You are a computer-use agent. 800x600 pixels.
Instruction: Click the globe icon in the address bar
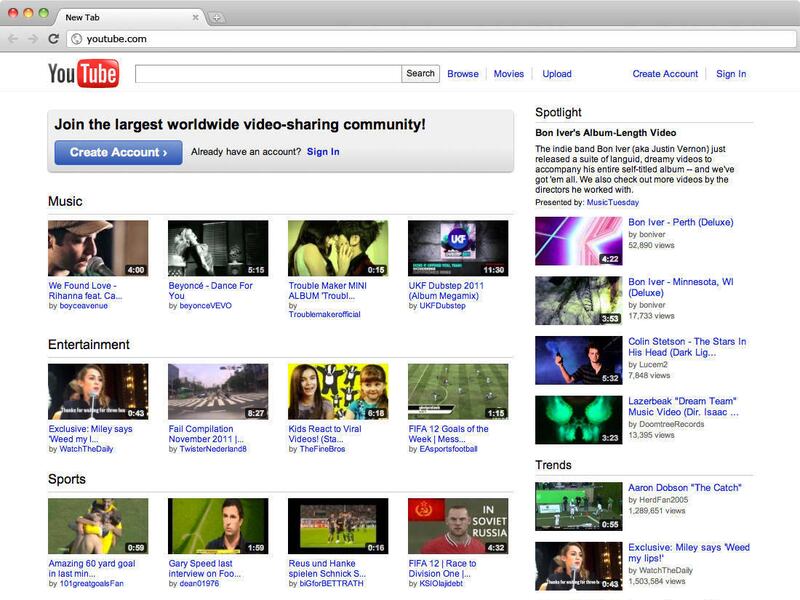[x=76, y=39]
